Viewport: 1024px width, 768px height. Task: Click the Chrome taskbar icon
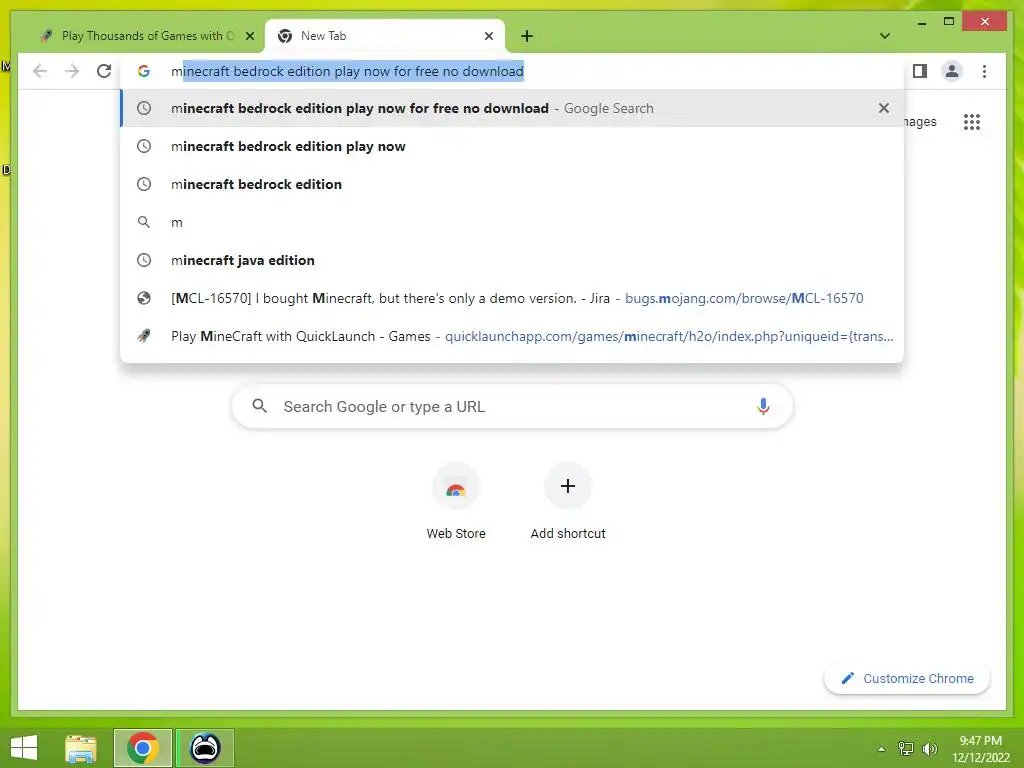point(142,748)
